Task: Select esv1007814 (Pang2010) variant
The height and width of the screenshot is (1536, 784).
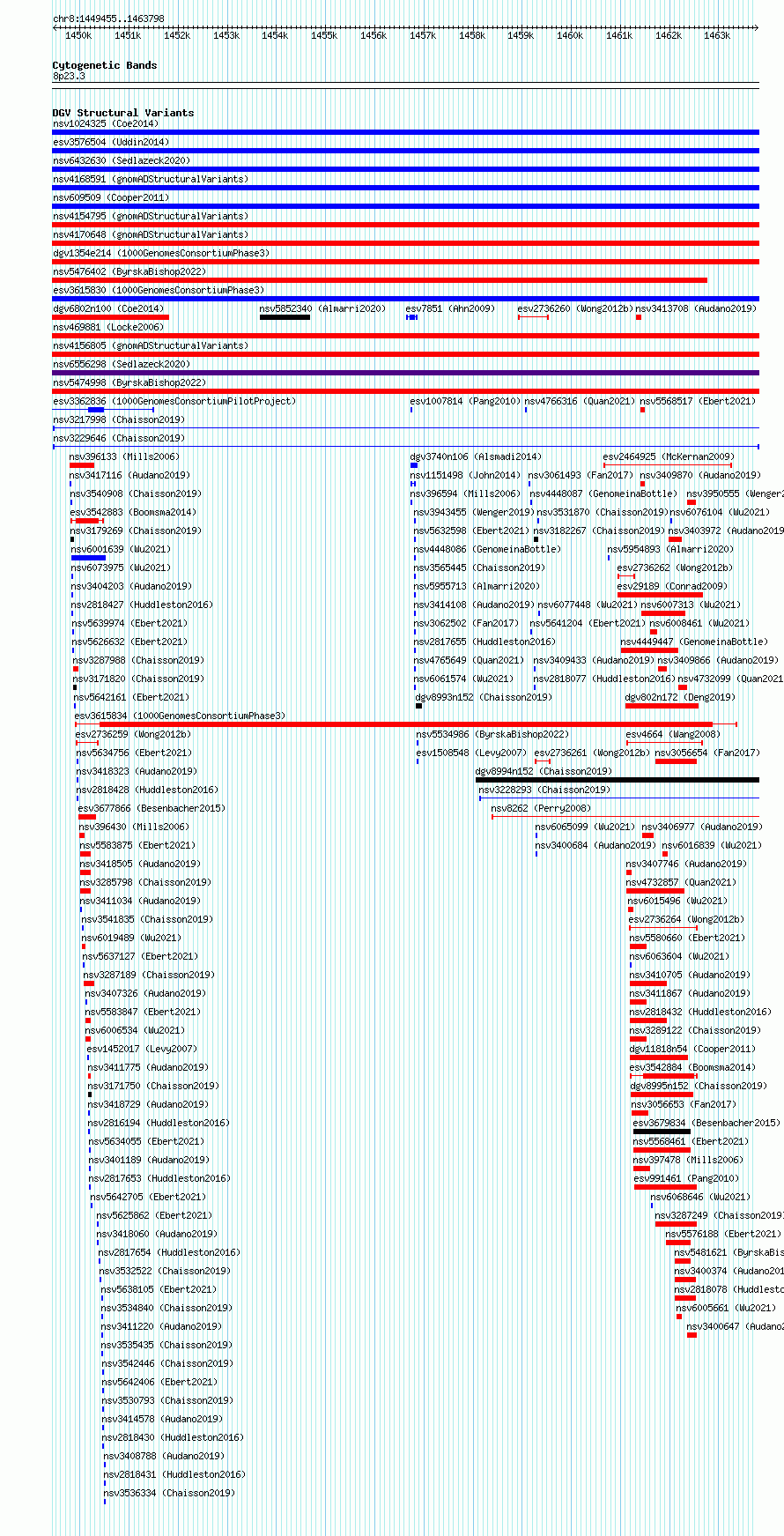Action: click(x=465, y=401)
